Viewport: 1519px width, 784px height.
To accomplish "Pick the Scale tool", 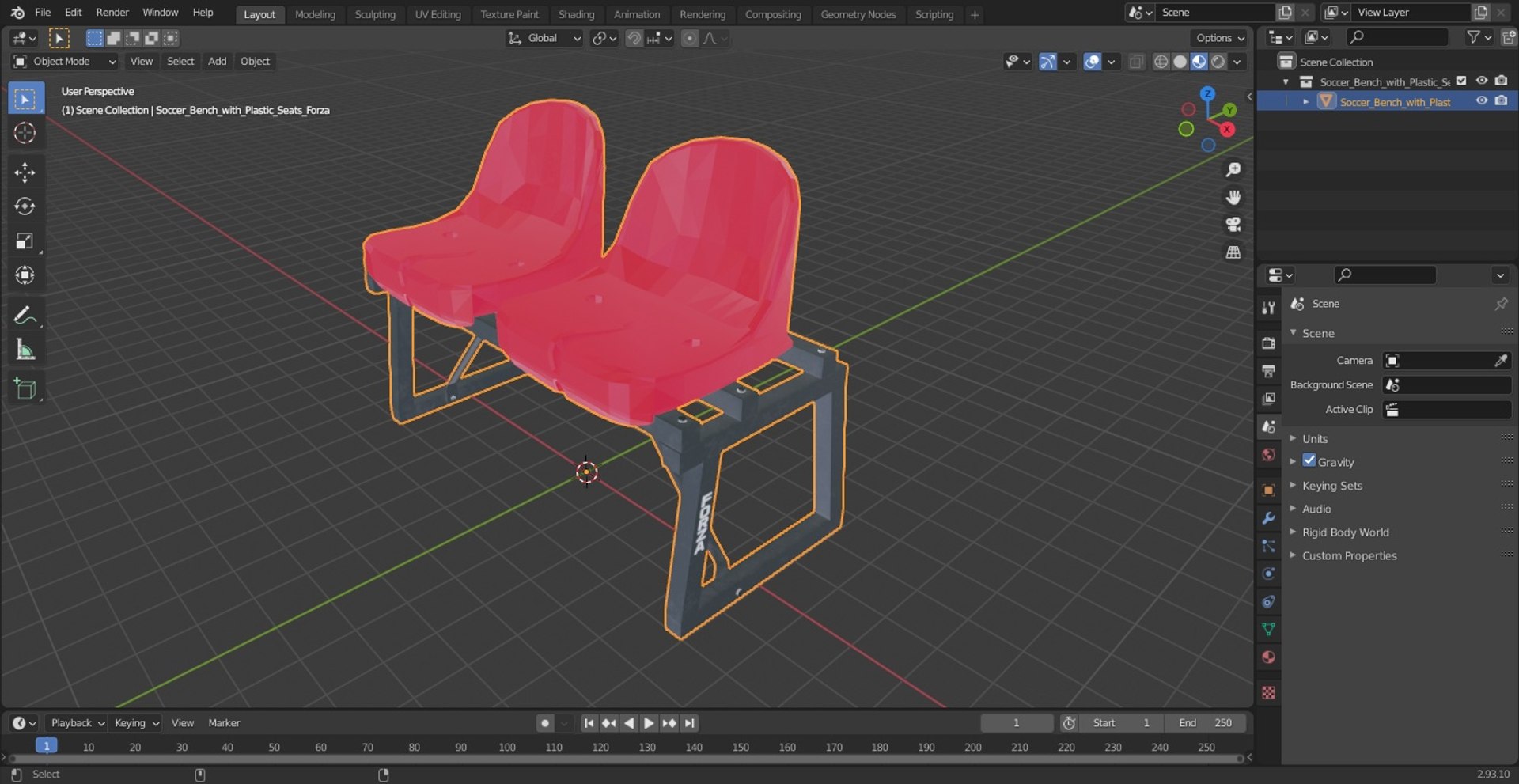I will point(25,241).
